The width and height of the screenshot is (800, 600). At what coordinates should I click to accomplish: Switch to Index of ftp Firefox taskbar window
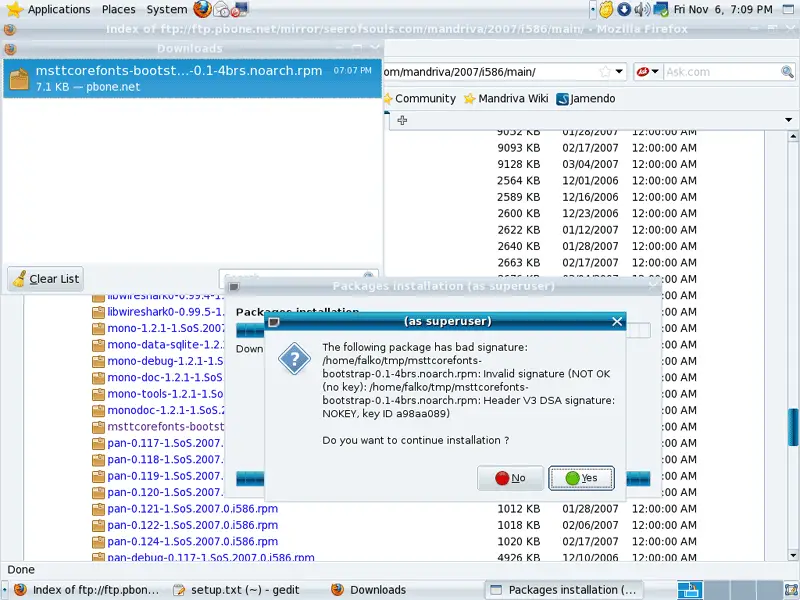(87, 590)
